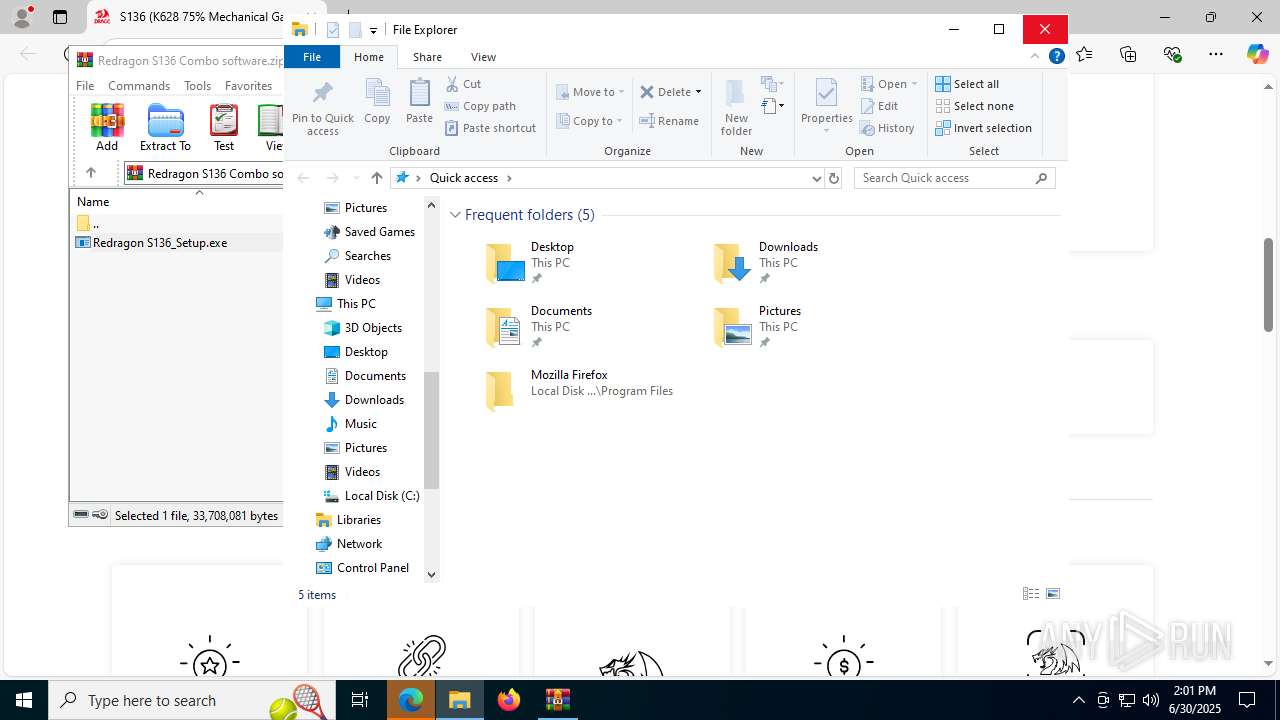Click History in Open group
The image size is (1280, 720).
tap(887, 128)
